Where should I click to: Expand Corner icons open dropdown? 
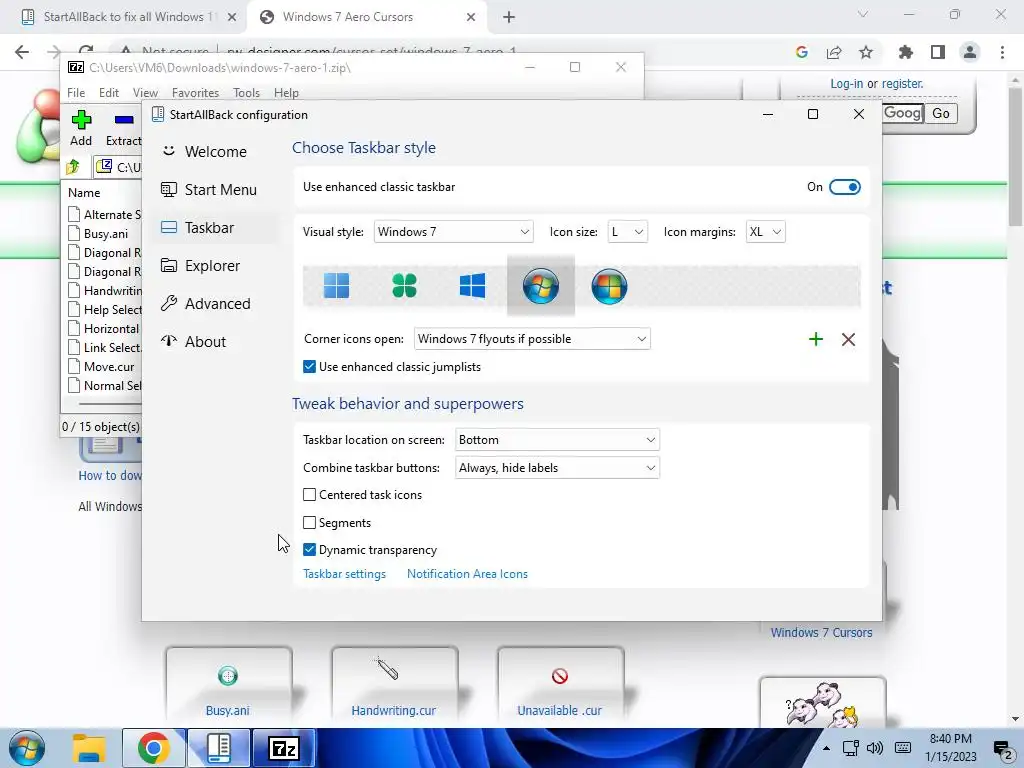532,339
